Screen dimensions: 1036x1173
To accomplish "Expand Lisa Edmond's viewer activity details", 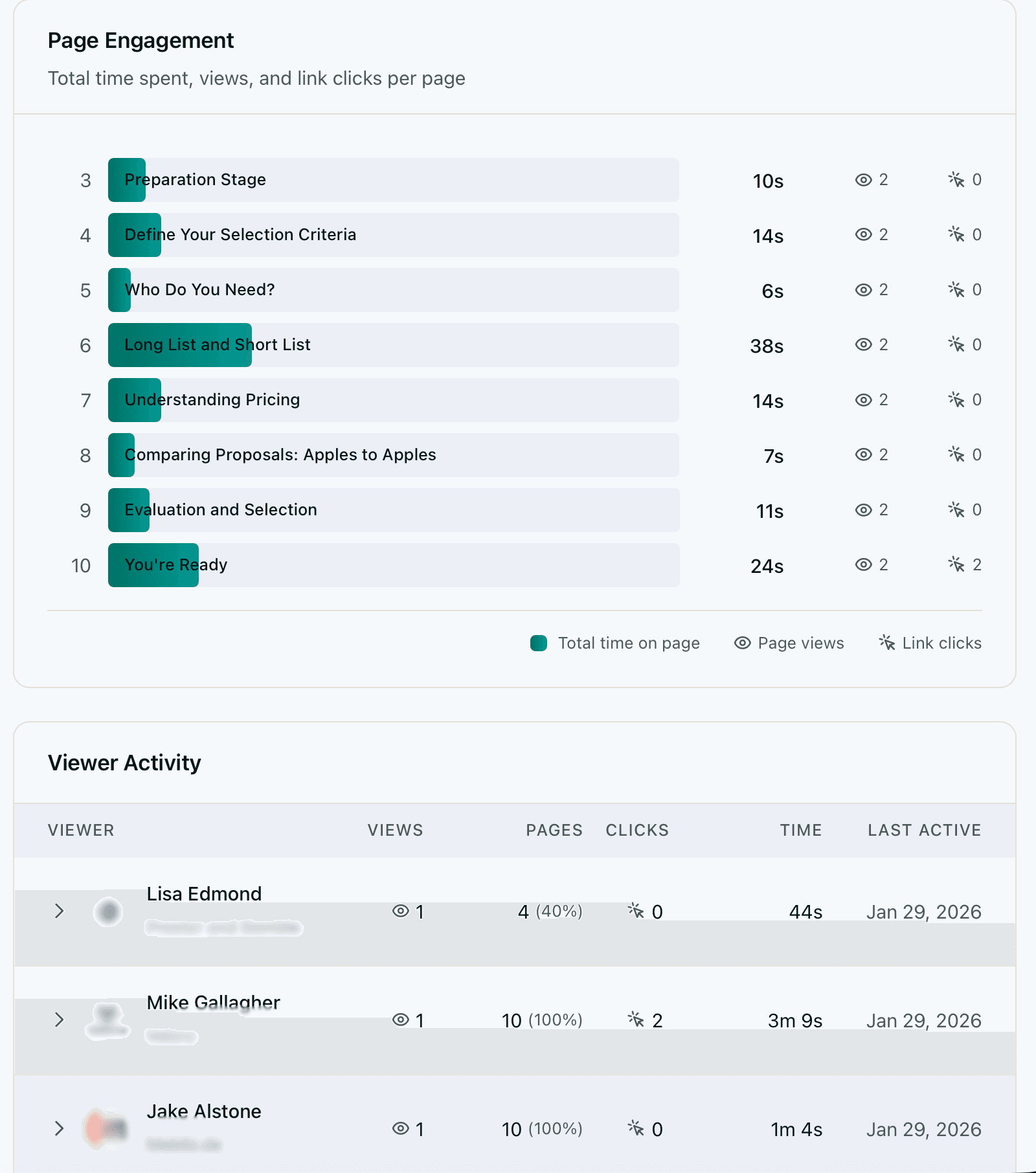I will click(60, 911).
